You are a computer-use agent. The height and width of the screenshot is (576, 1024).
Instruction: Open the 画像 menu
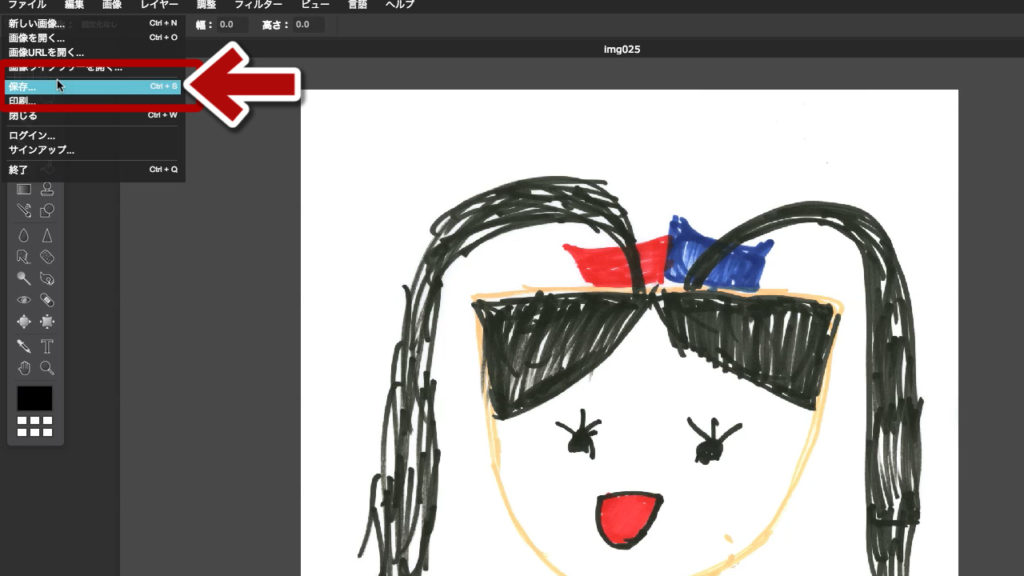tap(112, 5)
